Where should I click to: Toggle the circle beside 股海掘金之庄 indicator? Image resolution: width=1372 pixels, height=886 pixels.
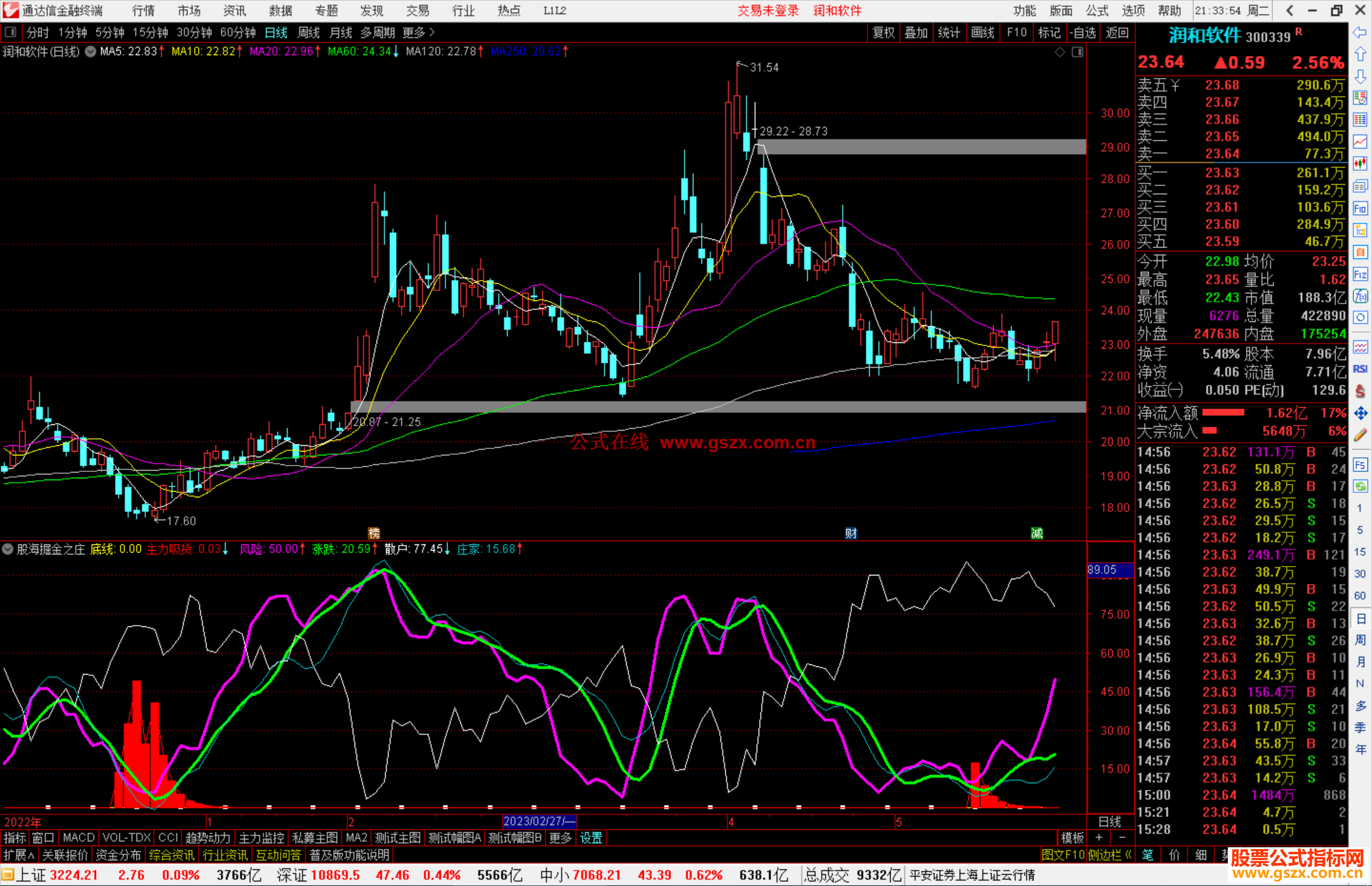click(x=8, y=549)
